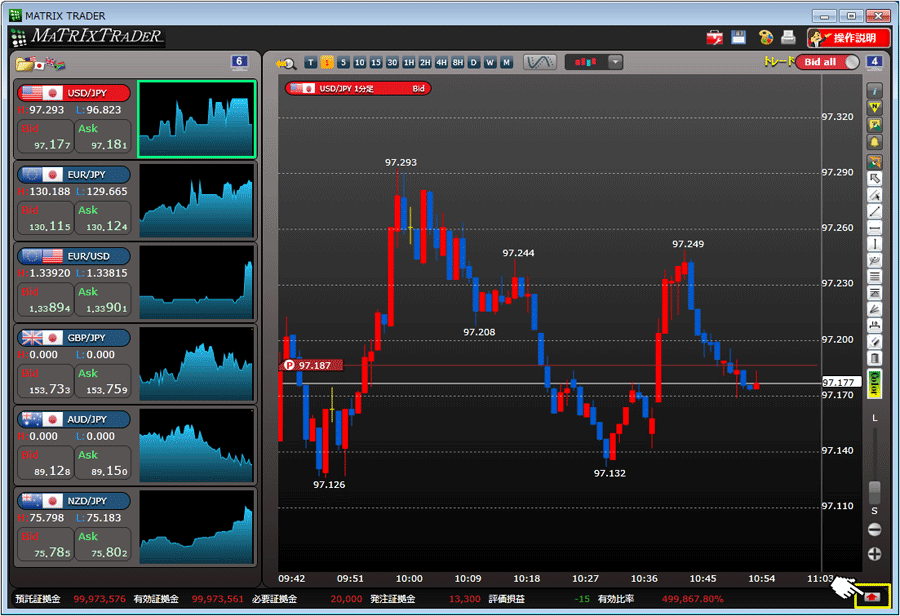Open the chart type dropdown arrow
Screen dimensions: 900x616
(x=615, y=62)
